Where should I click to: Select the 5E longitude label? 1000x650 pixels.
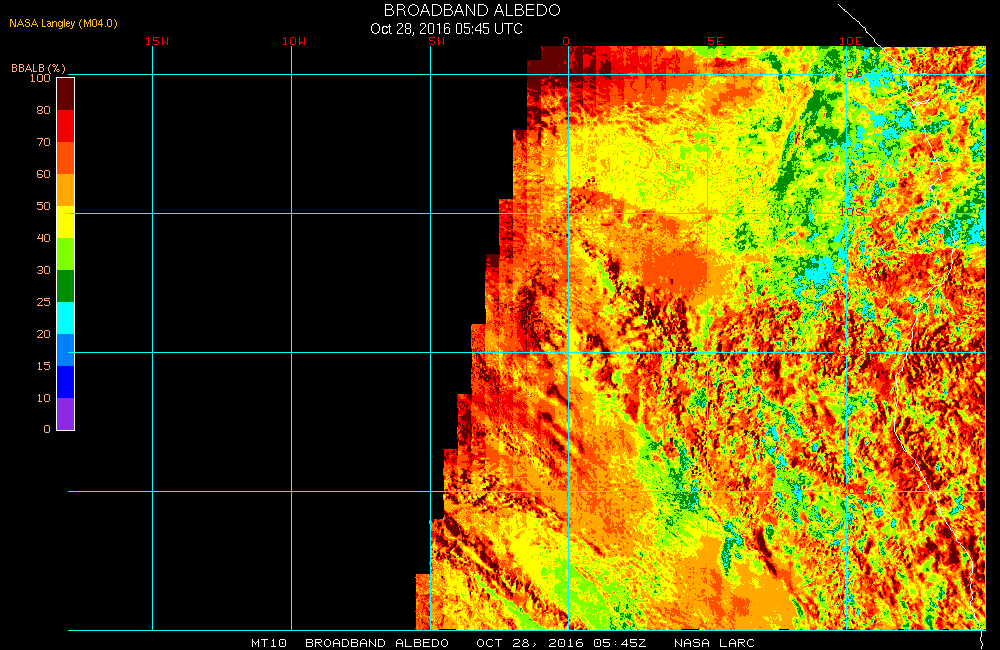[x=715, y=41]
